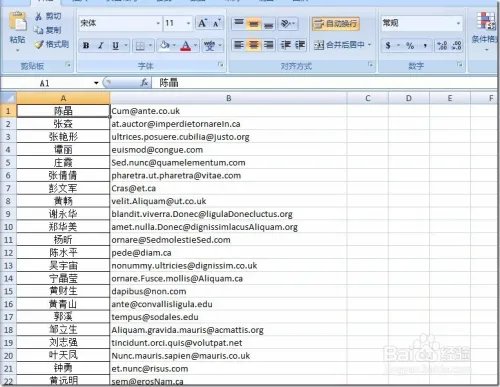The width and height of the screenshot is (500, 387).
Task: Click the Cut scissors icon
Action: tap(39, 16)
